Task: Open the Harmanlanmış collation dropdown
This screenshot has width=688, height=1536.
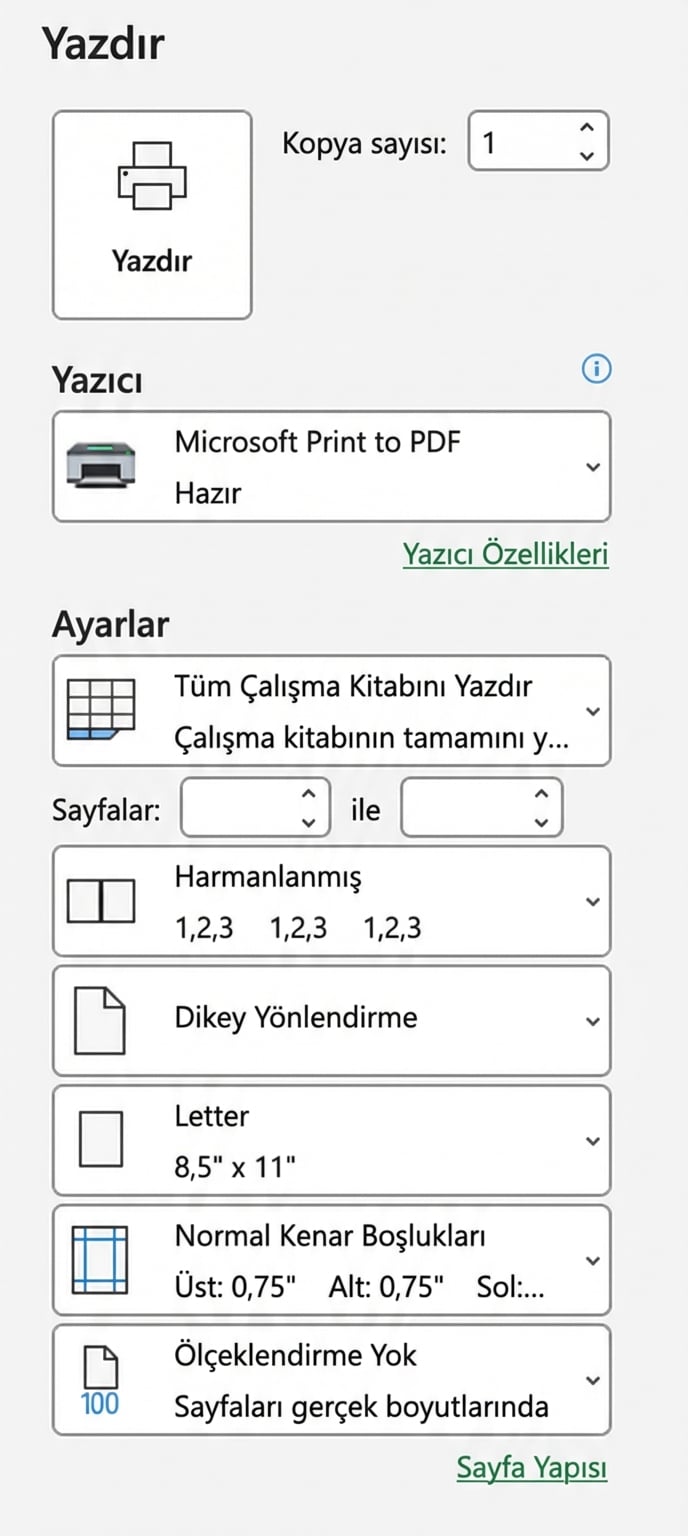Action: 592,900
